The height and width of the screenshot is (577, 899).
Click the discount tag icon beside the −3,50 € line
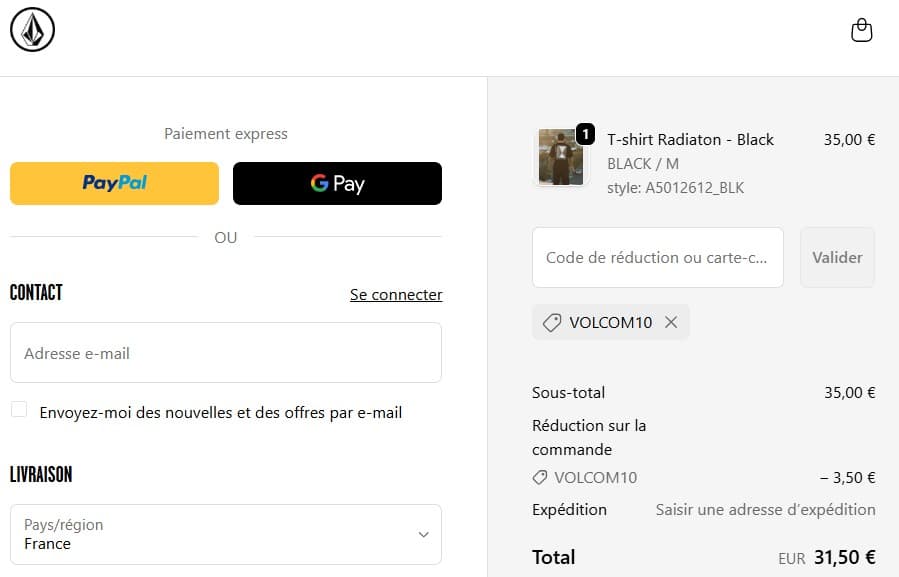tap(540, 477)
